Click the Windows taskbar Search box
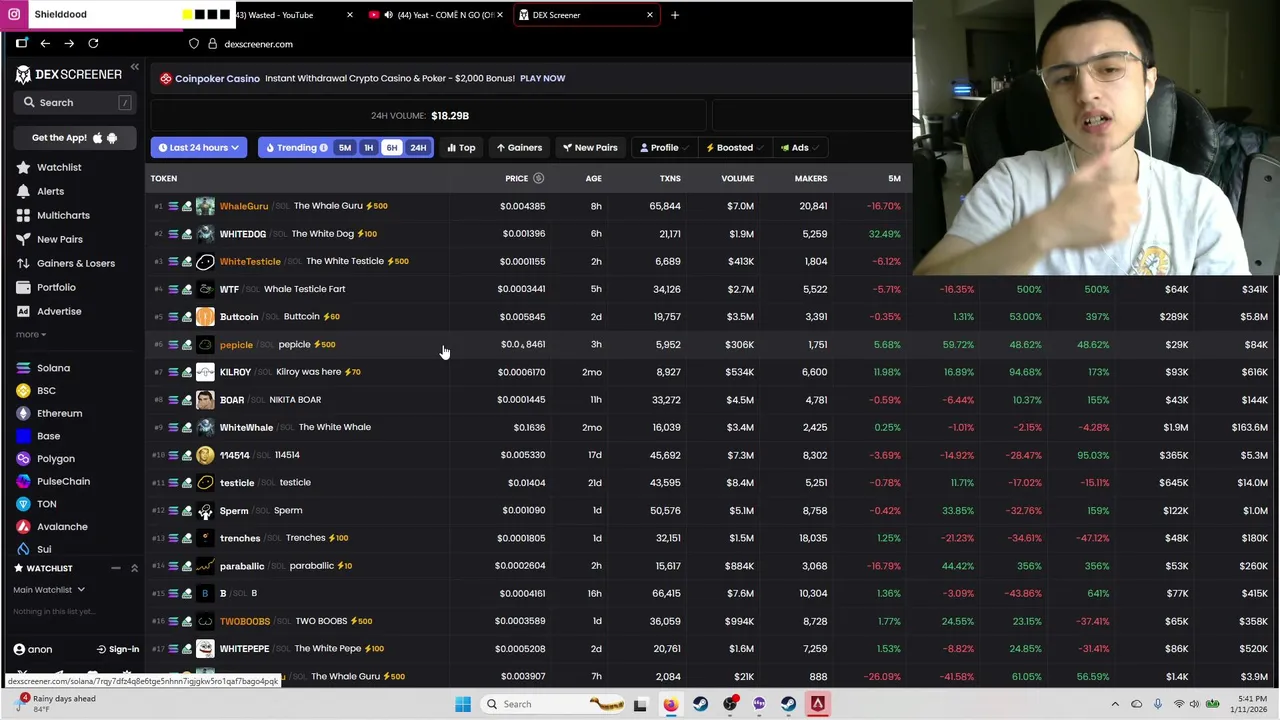1280x720 pixels. [x=555, y=704]
